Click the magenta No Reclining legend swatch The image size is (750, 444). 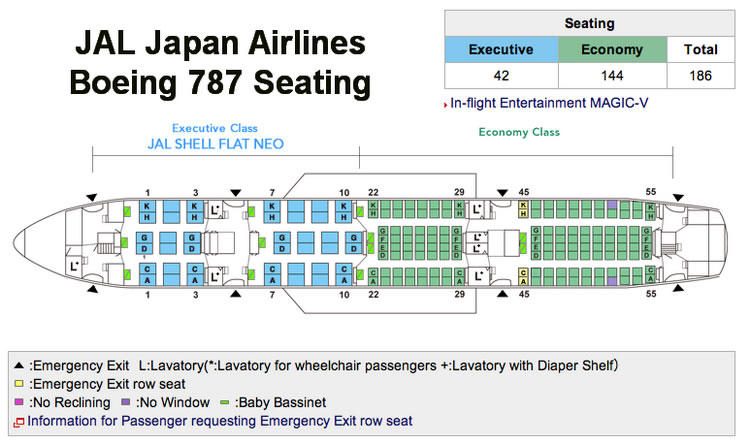19,402
